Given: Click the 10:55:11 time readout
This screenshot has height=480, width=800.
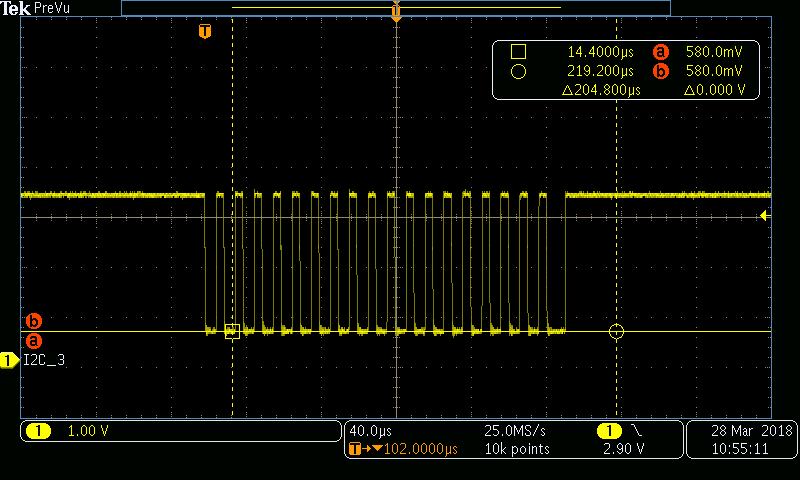Looking at the screenshot, I should click(x=740, y=449).
